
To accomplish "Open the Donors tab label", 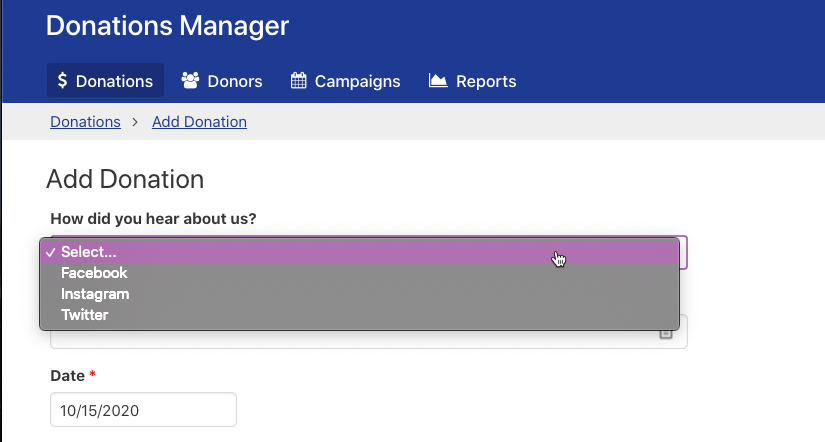I will click(235, 81).
